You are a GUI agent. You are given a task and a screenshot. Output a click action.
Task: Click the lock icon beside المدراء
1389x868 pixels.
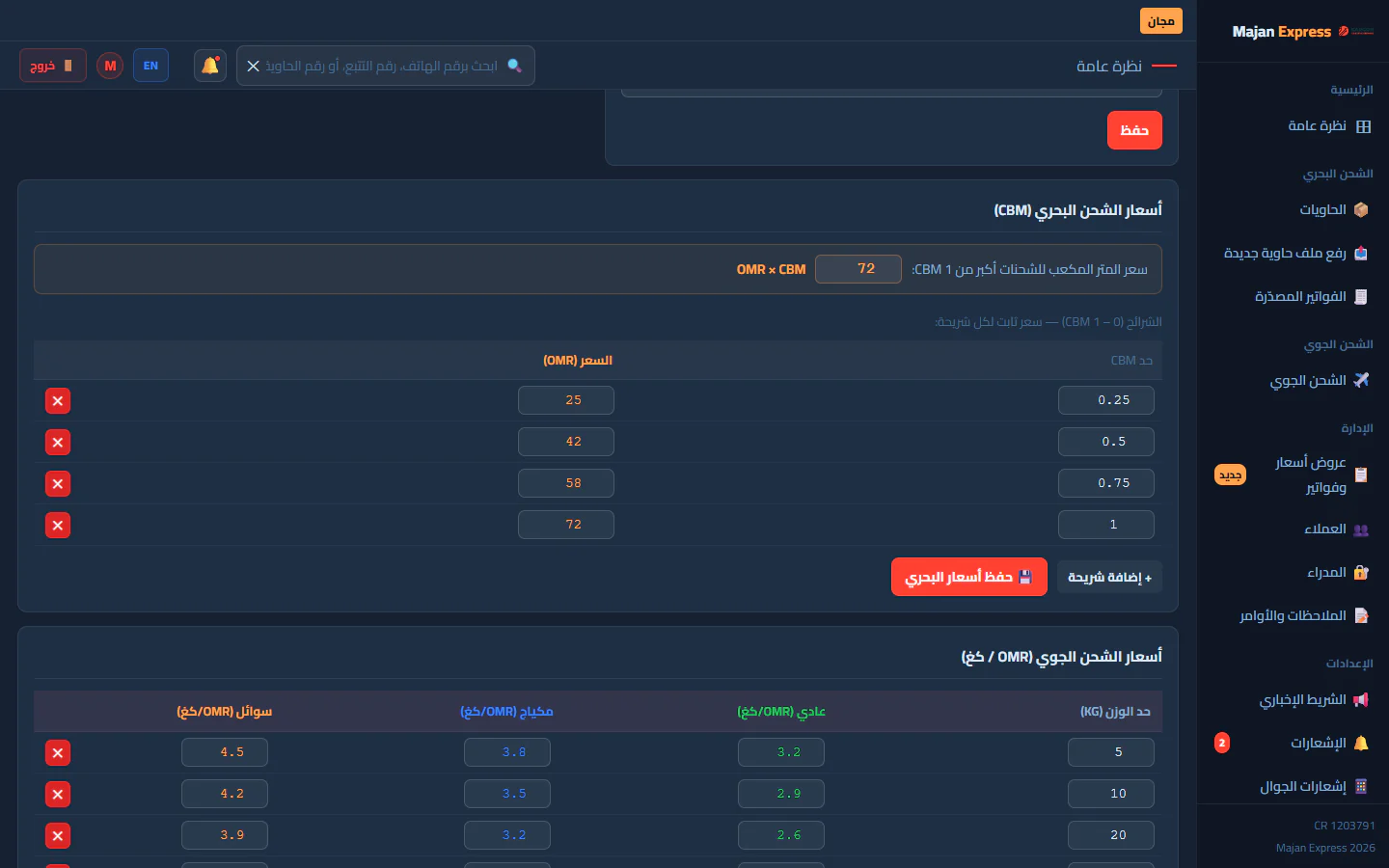tap(1361, 572)
